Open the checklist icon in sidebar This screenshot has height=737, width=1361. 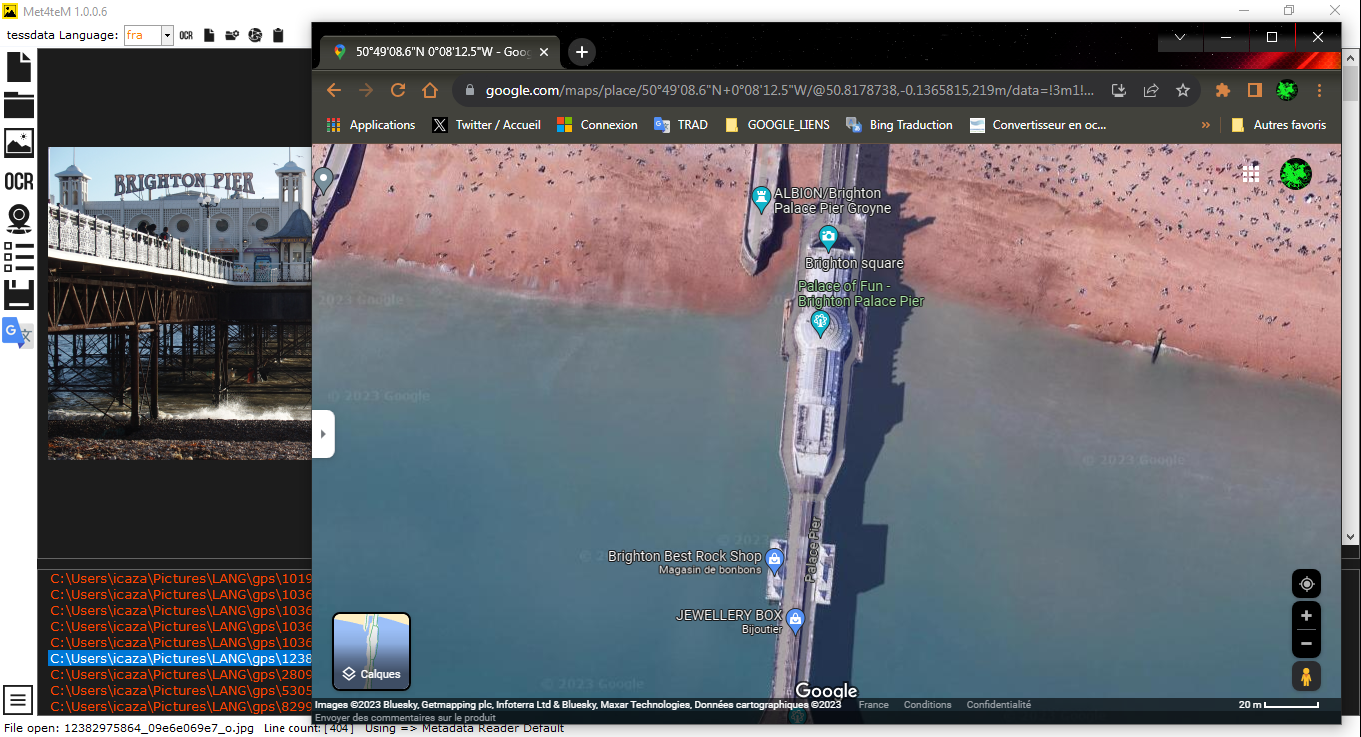tap(19, 257)
